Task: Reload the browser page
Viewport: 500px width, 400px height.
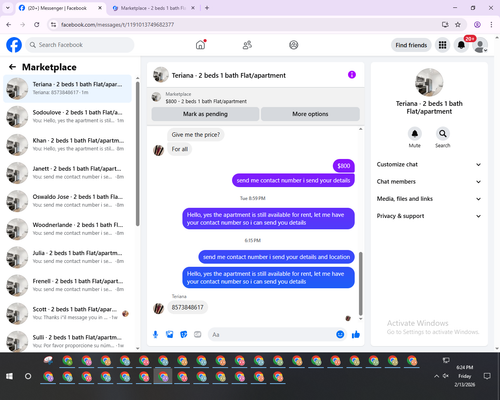Action: coord(37,24)
